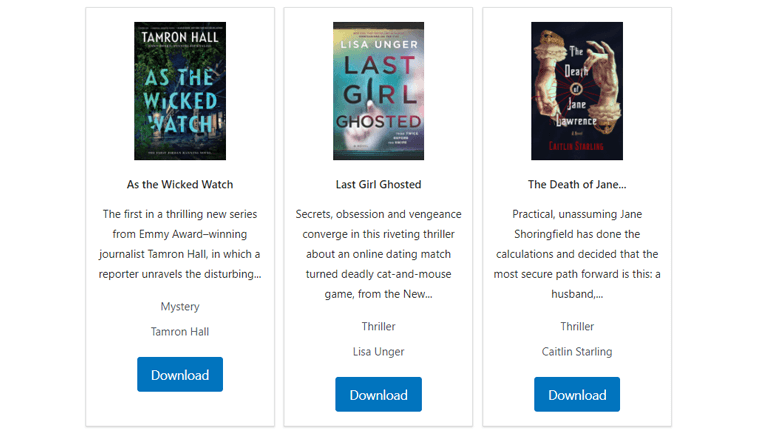The height and width of the screenshot is (442, 760).
Task: Click the truncated The Death of Jane... title
Action: 577,185
